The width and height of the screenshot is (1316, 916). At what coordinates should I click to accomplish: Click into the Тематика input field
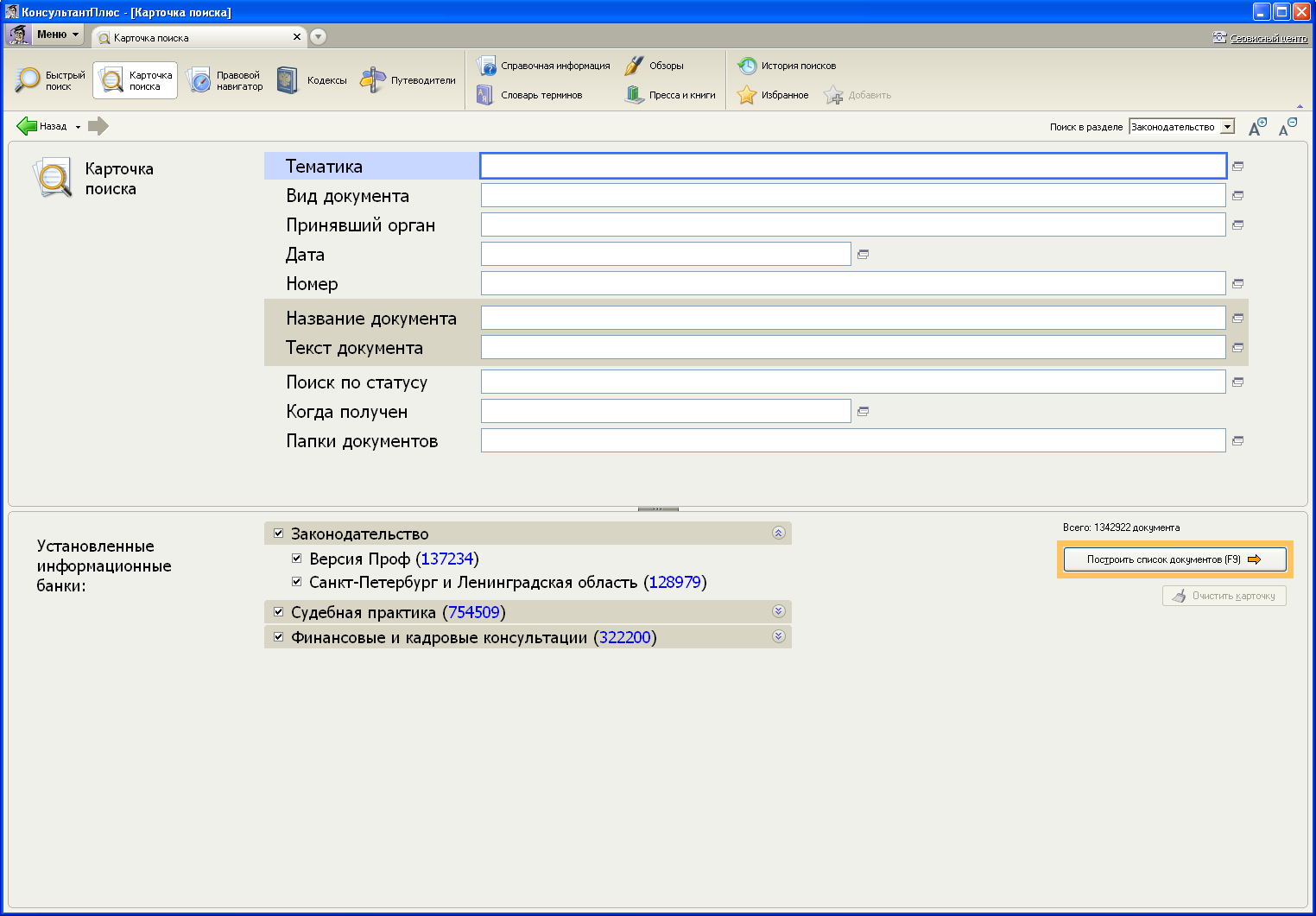point(853,166)
